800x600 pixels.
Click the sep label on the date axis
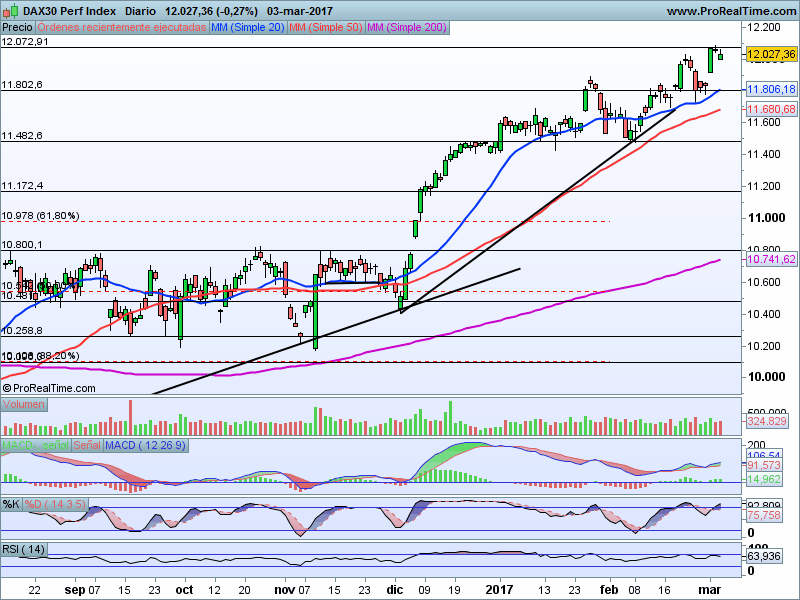tap(74, 590)
